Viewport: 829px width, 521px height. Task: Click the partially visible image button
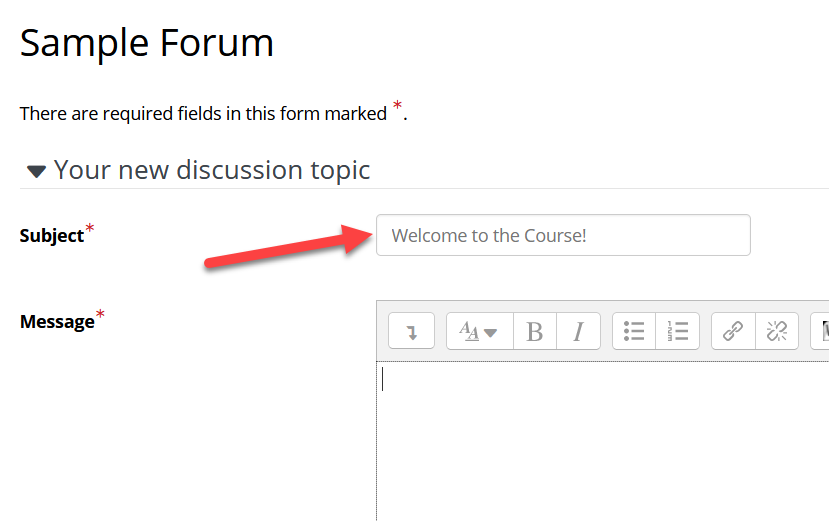click(822, 331)
